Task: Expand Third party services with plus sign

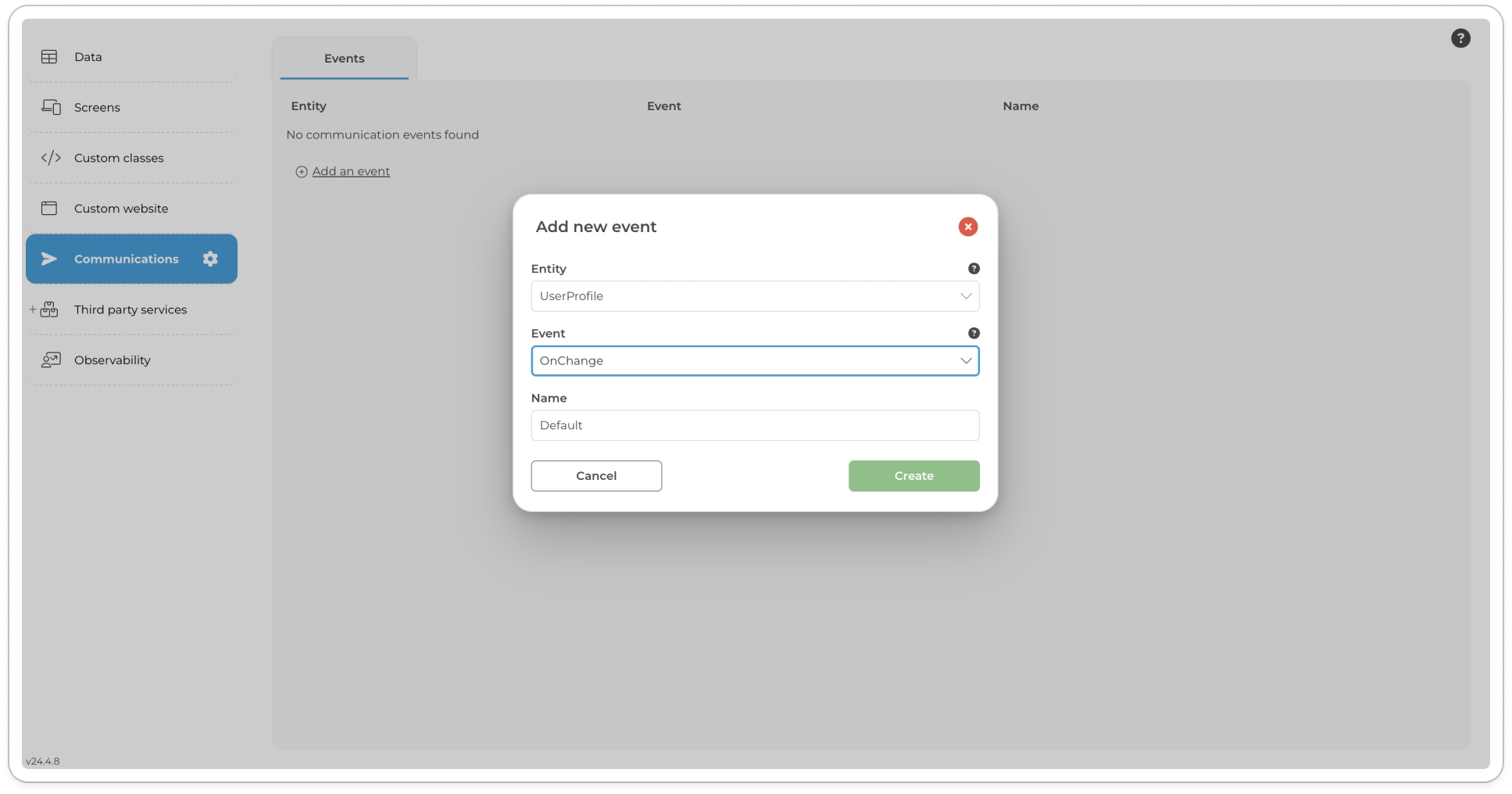Action: point(33,309)
